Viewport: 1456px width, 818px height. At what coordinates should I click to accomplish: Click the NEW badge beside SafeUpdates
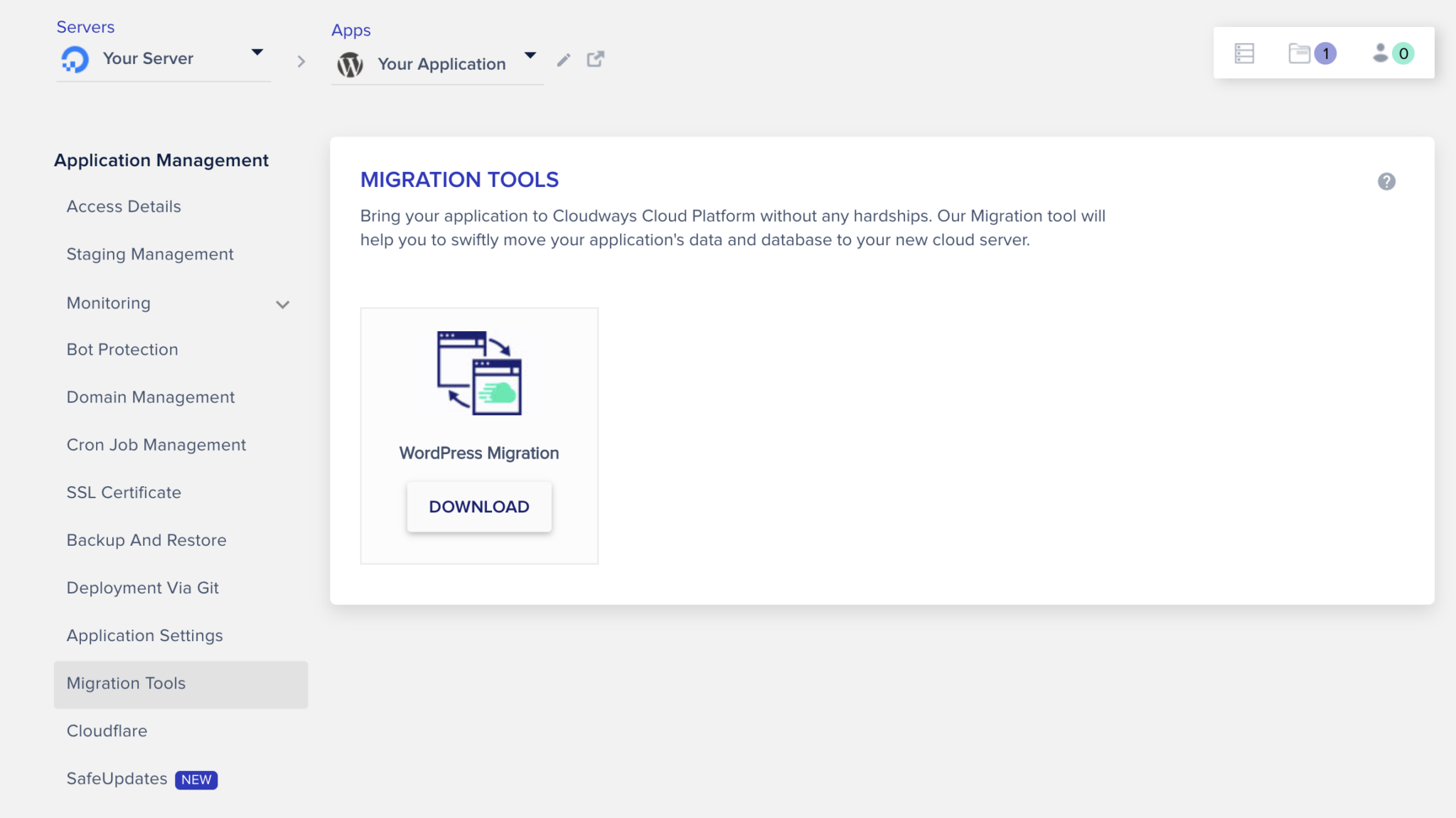(196, 780)
